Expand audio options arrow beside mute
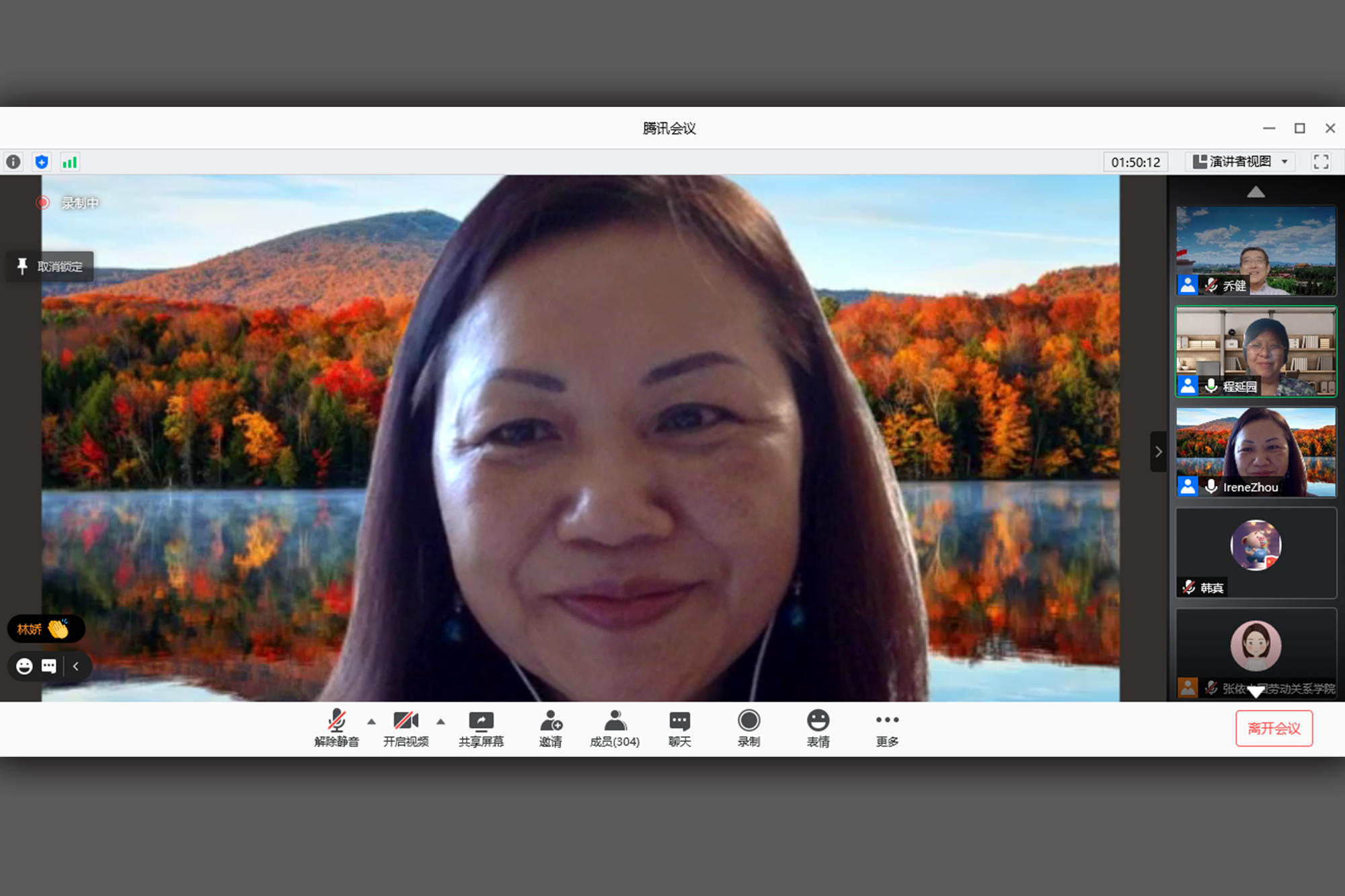1345x896 pixels. coord(371,722)
